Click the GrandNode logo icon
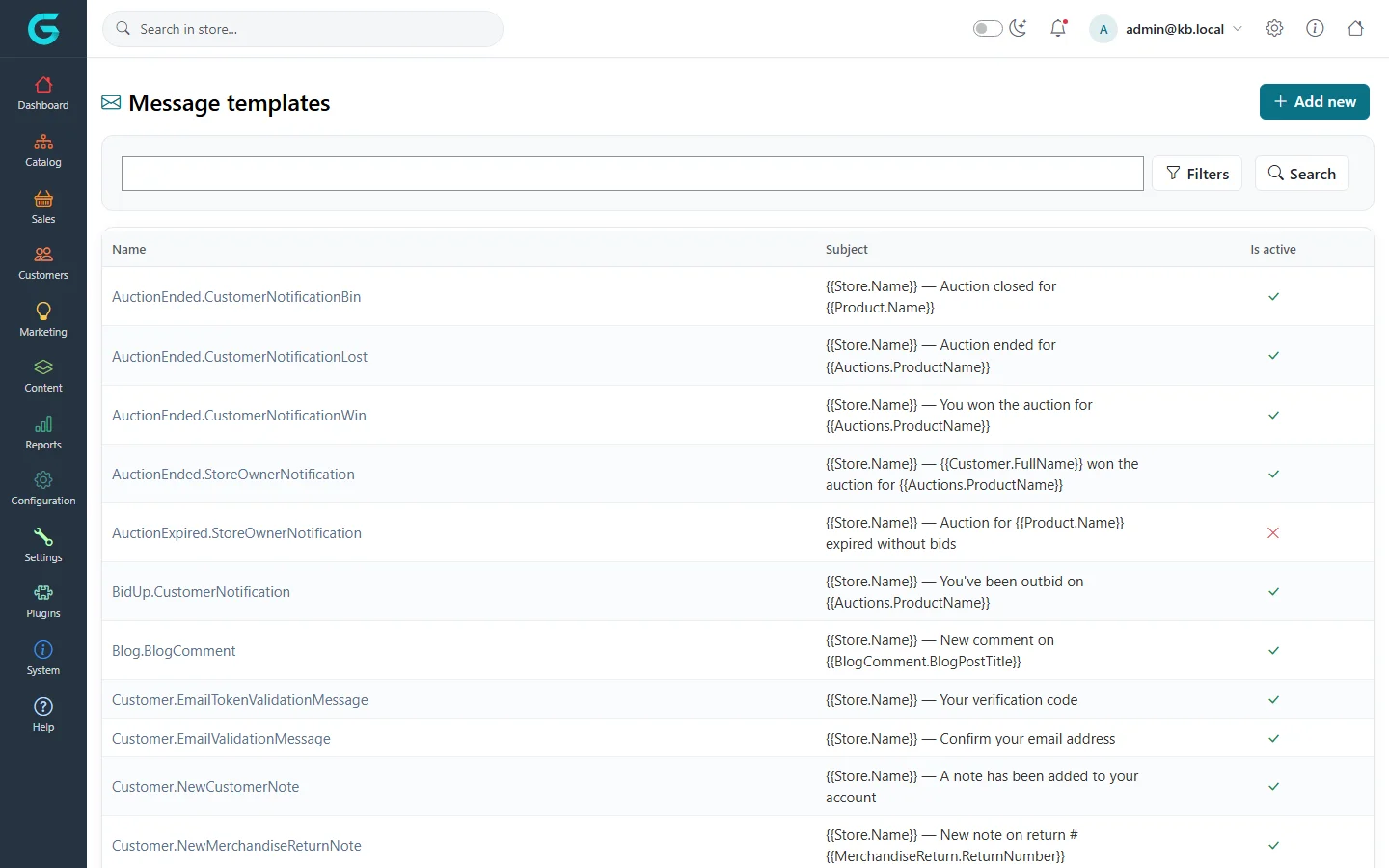This screenshot has height=868, width=1389. point(43,29)
